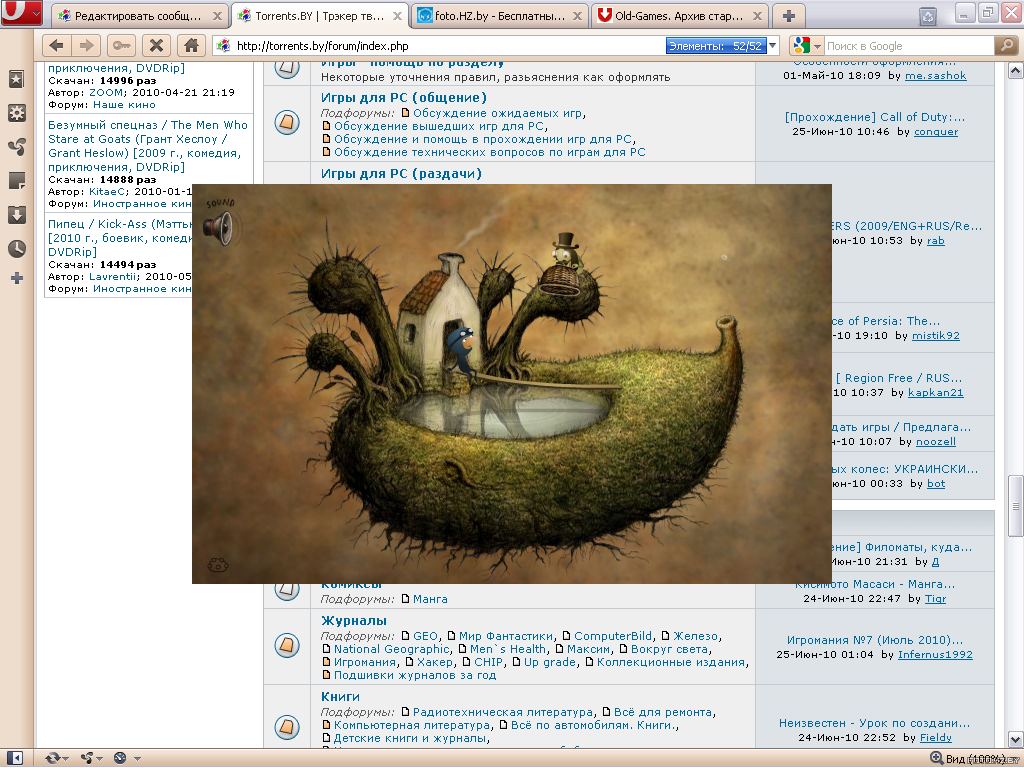Toggle the side panel from status bar

(x=14, y=758)
